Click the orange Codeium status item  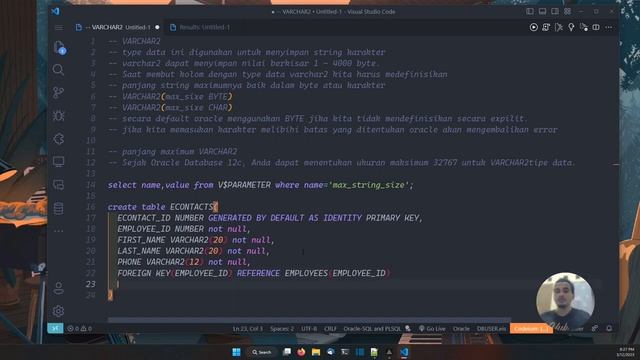(530, 328)
